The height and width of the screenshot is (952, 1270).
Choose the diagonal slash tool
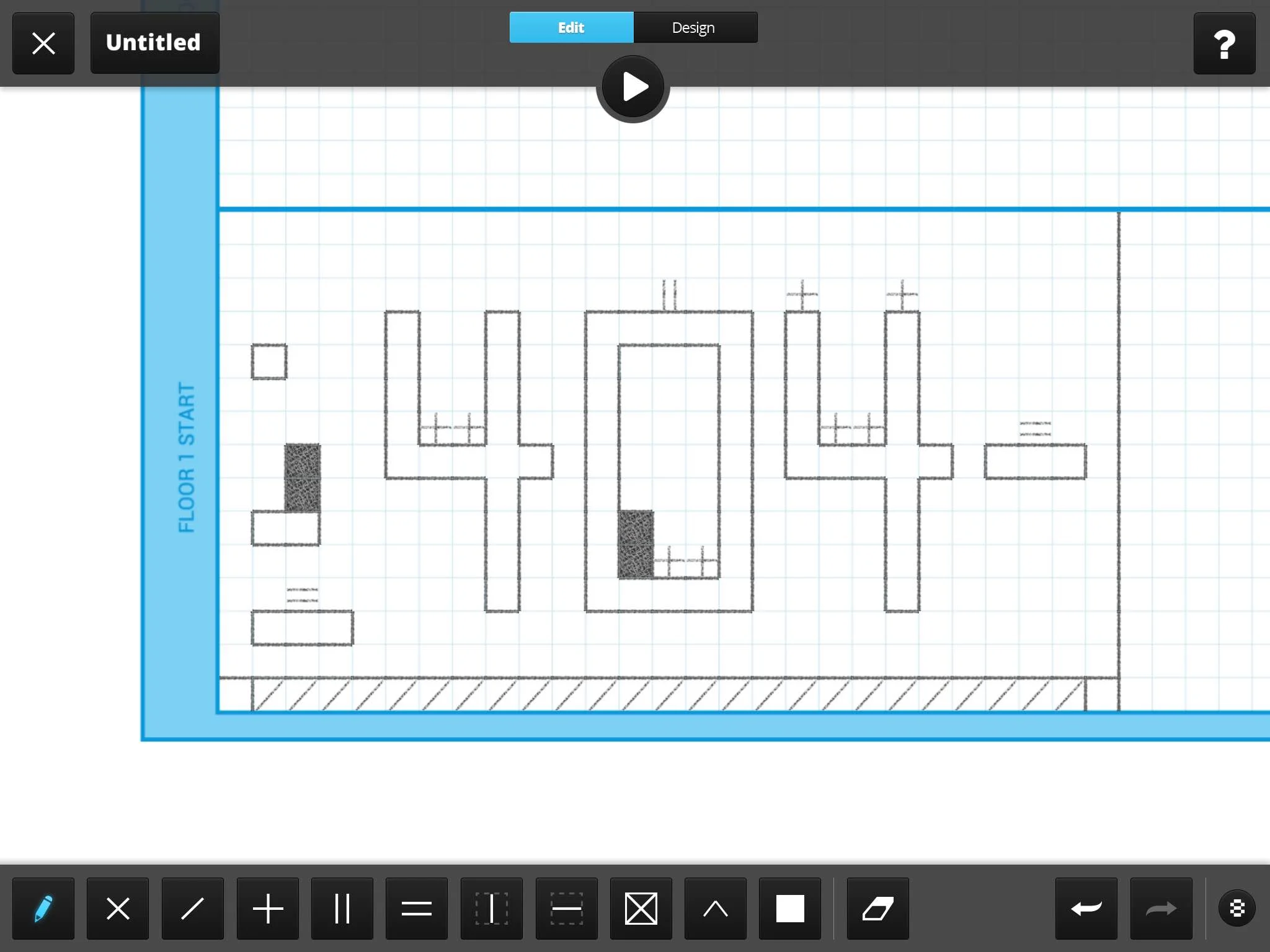pos(192,909)
